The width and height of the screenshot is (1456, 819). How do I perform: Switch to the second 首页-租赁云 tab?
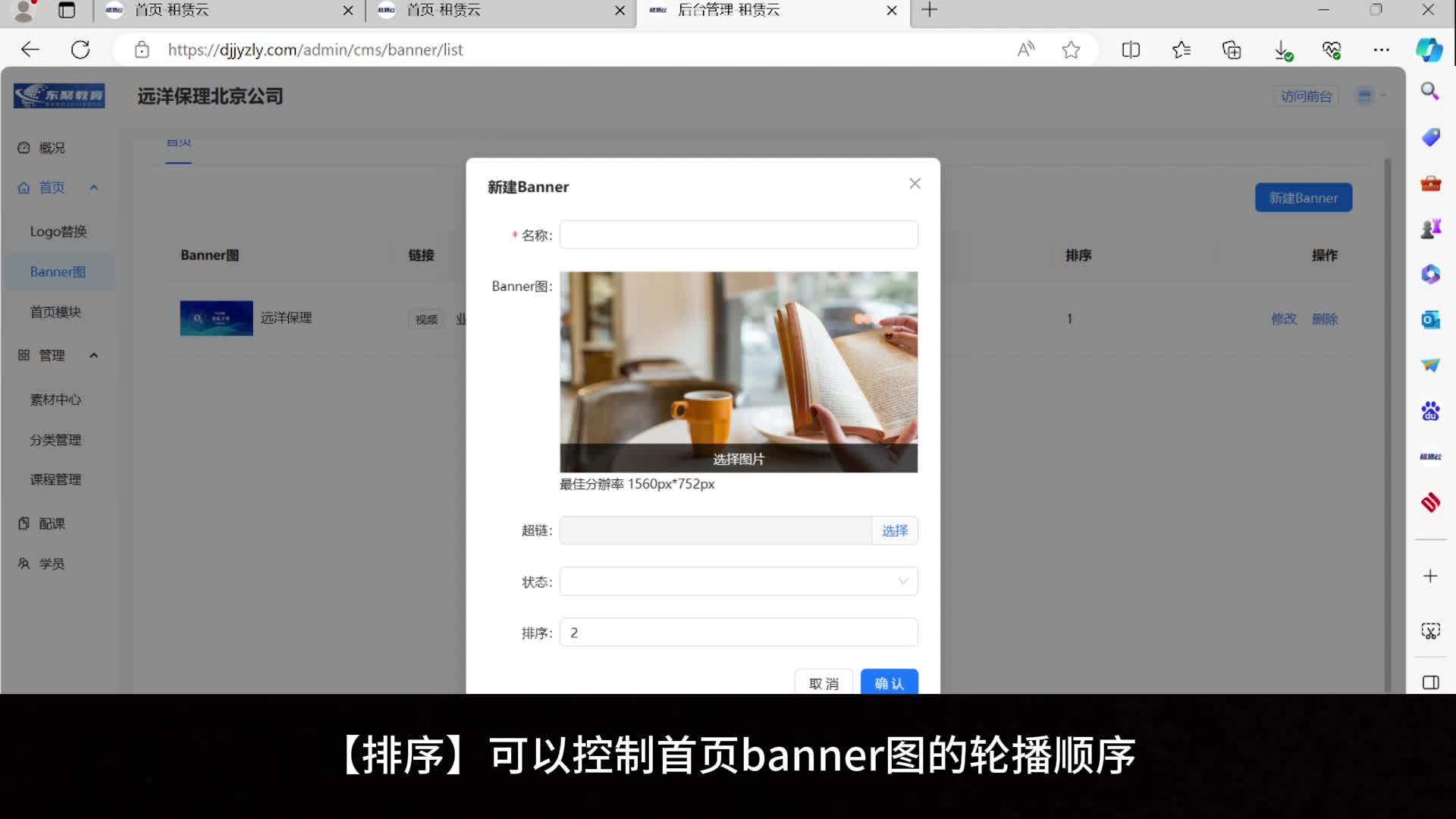(444, 11)
